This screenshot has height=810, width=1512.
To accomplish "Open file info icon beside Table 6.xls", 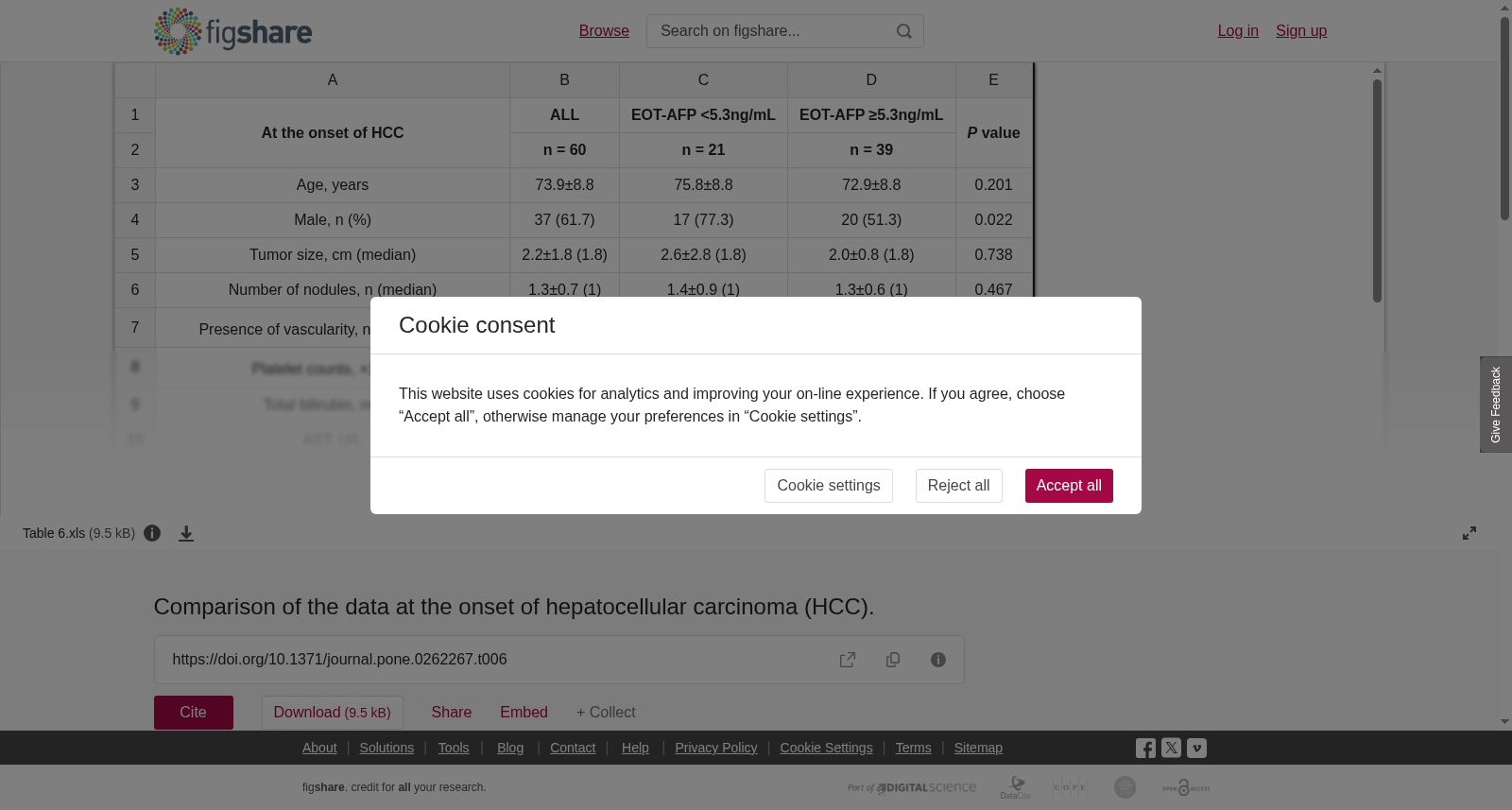I will click(x=152, y=533).
